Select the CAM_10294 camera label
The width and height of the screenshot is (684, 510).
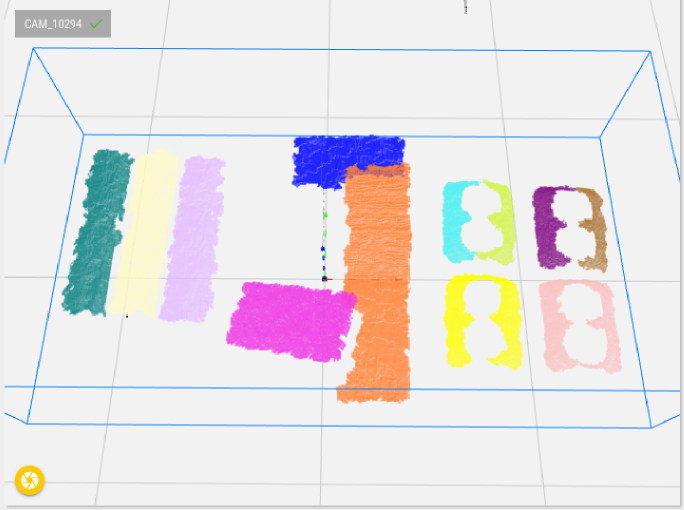click(52, 24)
